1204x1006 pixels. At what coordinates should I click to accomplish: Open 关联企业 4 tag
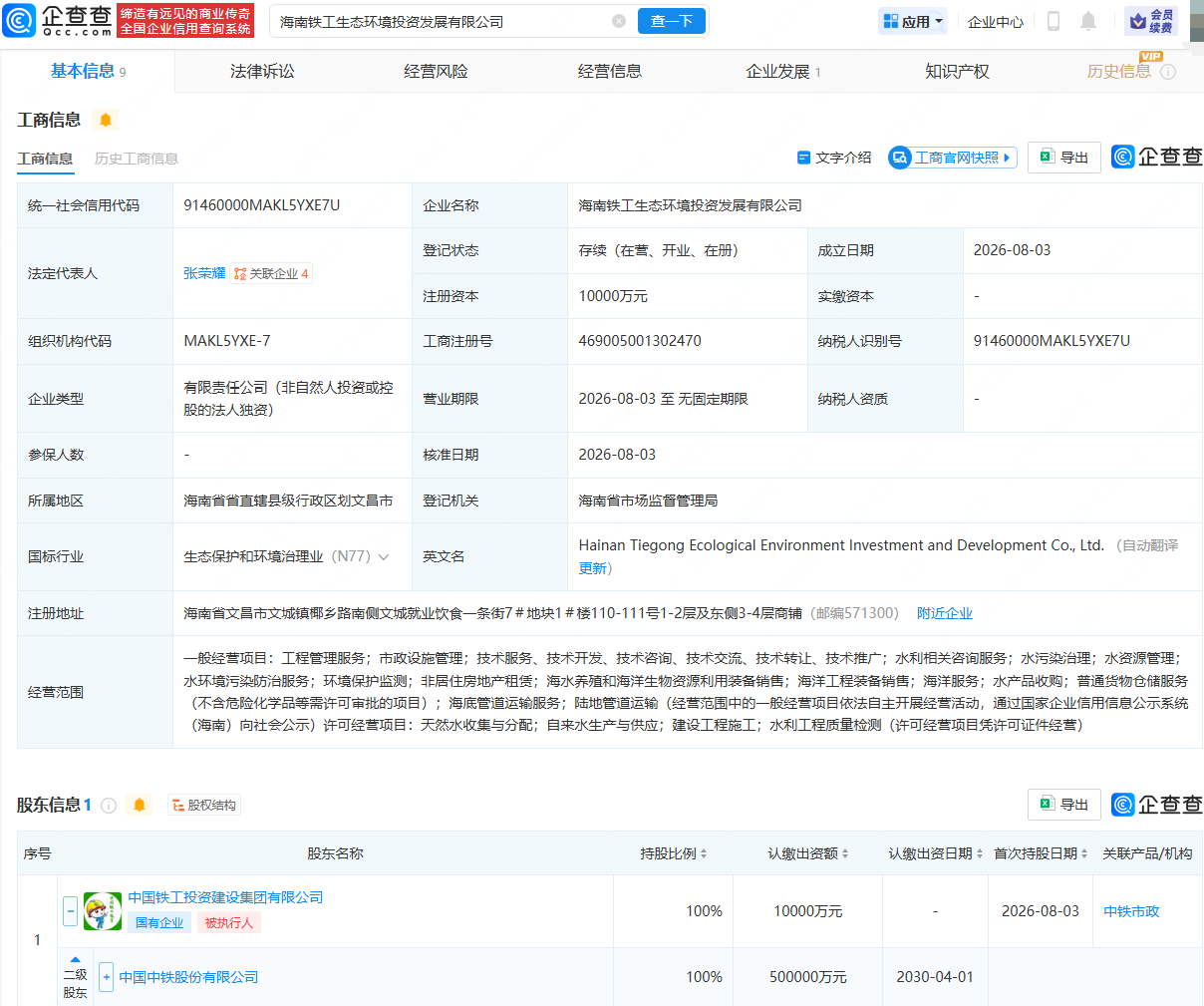click(x=271, y=273)
